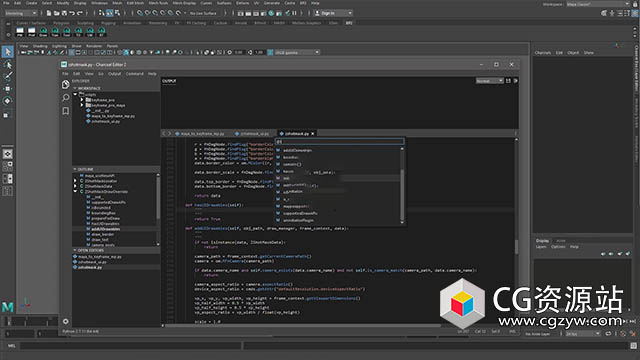Select draw_border method in Outline list

(102, 234)
